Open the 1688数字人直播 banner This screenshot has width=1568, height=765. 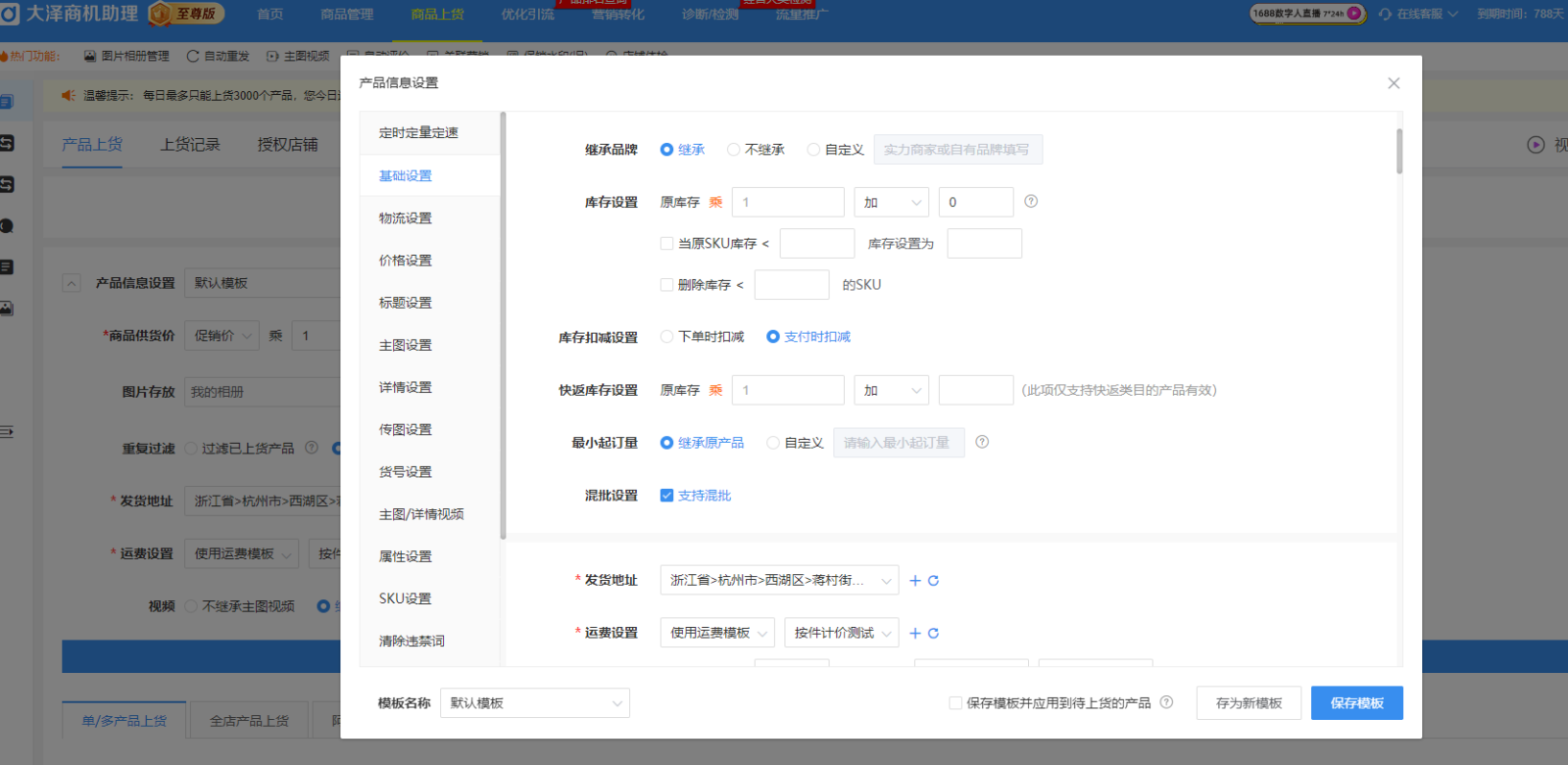[1307, 14]
